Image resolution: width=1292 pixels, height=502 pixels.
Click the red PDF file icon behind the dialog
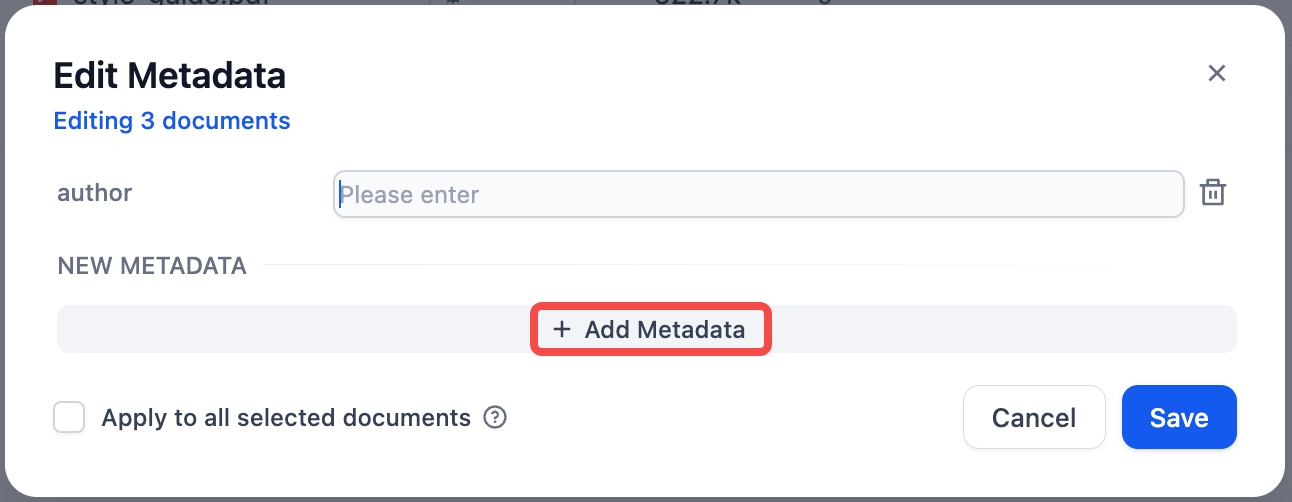click(44, 2)
